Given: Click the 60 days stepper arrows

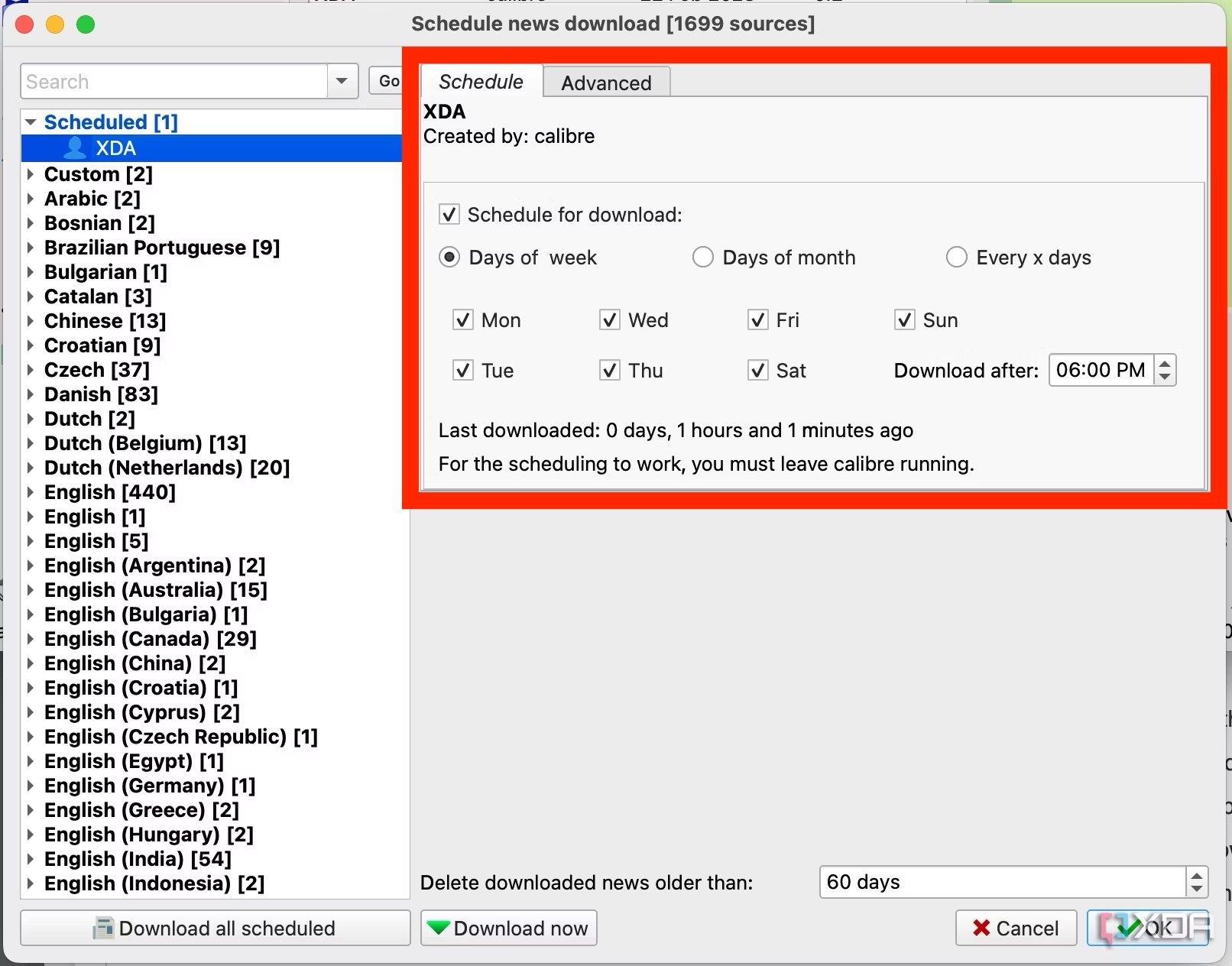Looking at the screenshot, I should [x=1196, y=882].
